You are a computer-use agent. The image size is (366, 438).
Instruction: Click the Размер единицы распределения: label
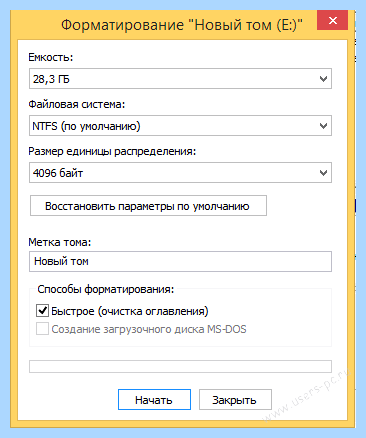[x=112, y=151]
